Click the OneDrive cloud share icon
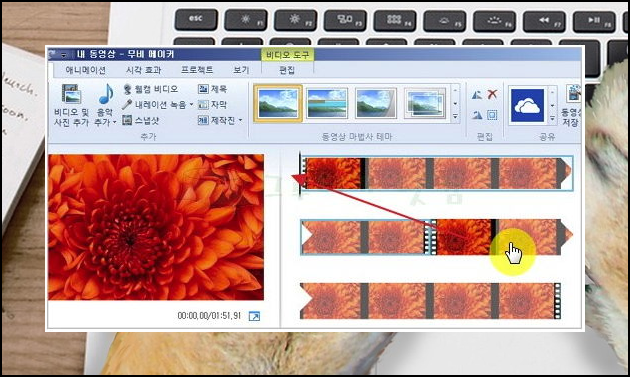This screenshot has height=377, width=630. pyautogui.click(x=527, y=105)
